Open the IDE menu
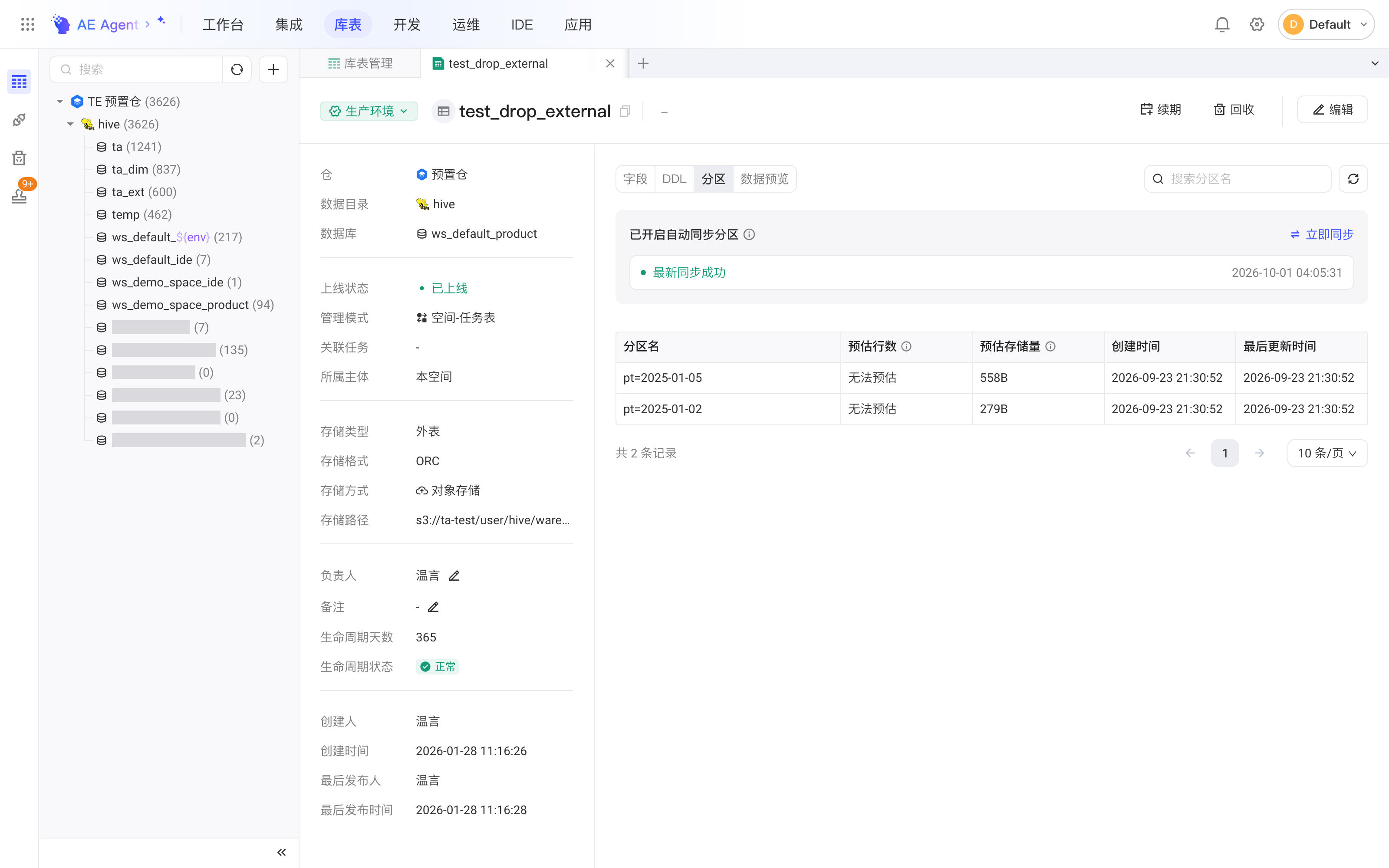The width and height of the screenshot is (1389, 868). point(522,24)
